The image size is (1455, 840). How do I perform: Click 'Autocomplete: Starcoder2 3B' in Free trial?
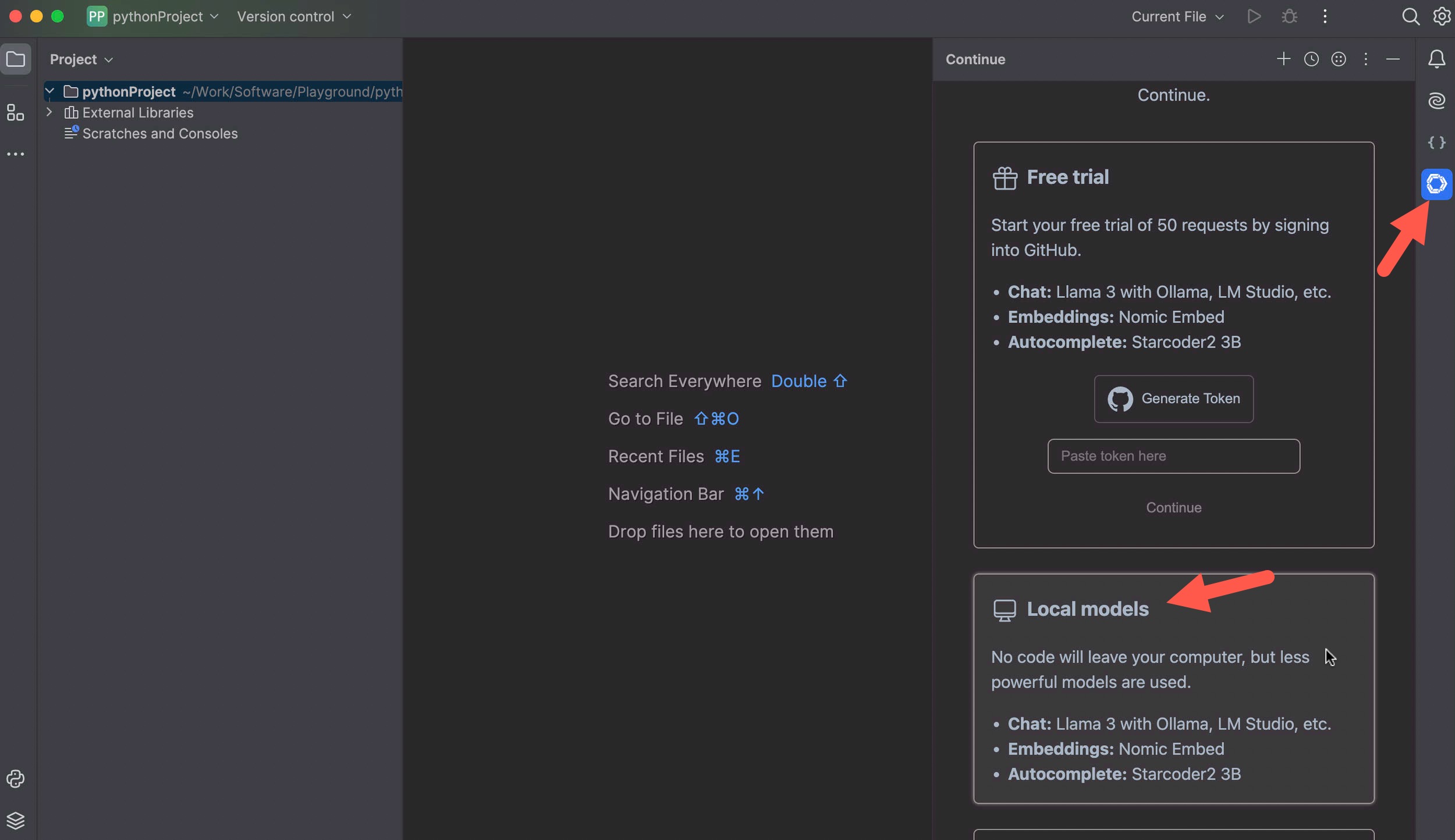tap(1124, 342)
